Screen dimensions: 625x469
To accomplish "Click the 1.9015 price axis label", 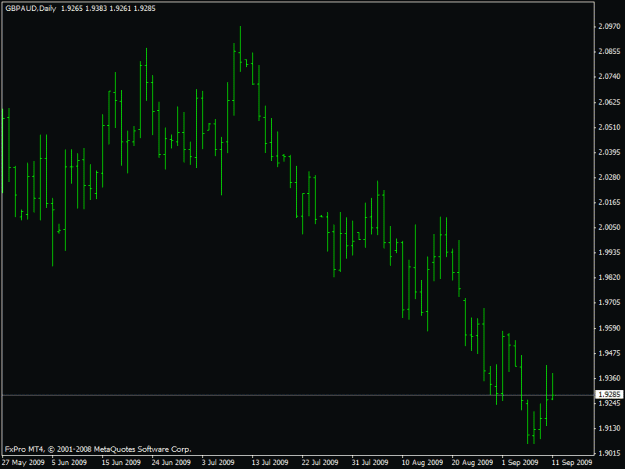I will point(609,453).
